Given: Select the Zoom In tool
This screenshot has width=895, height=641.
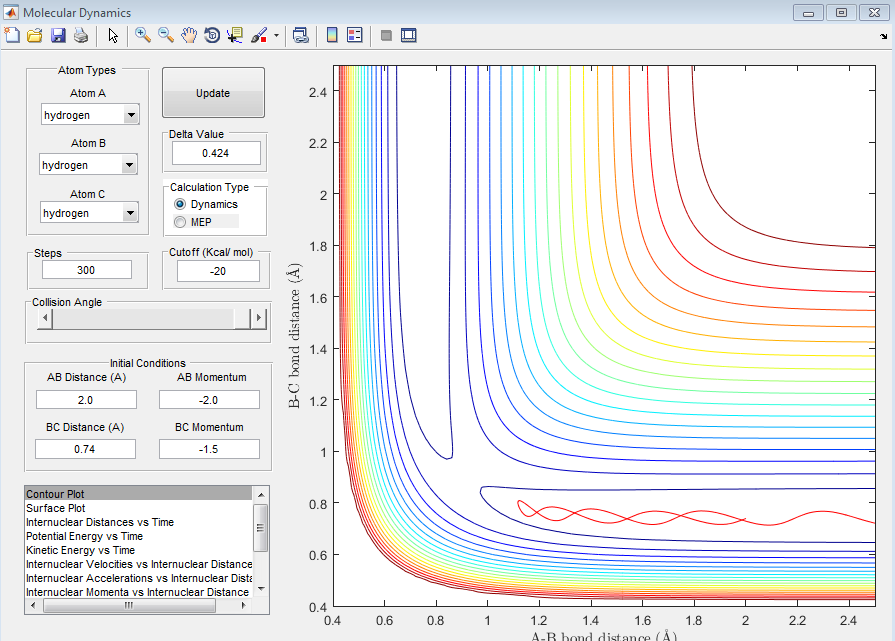Looking at the screenshot, I should coord(143,35).
